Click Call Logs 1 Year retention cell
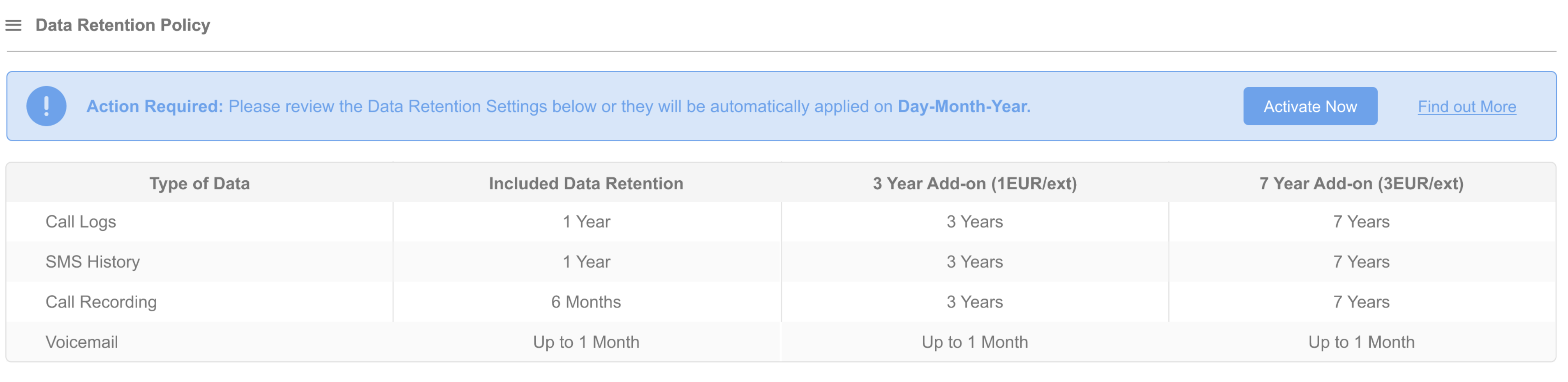This screenshot has width=1568, height=382. (x=586, y=222)
